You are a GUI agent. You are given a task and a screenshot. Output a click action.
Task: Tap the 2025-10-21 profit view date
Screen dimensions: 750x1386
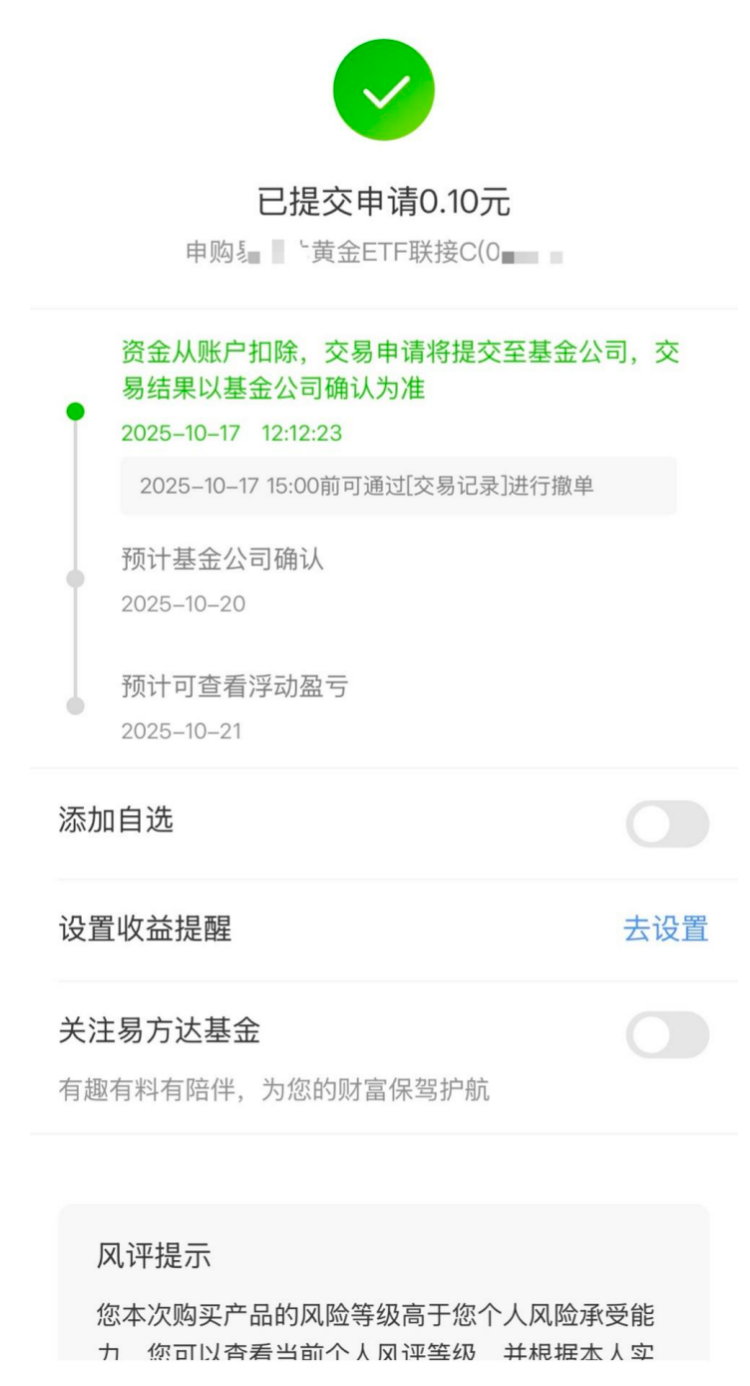pos(182,731)
